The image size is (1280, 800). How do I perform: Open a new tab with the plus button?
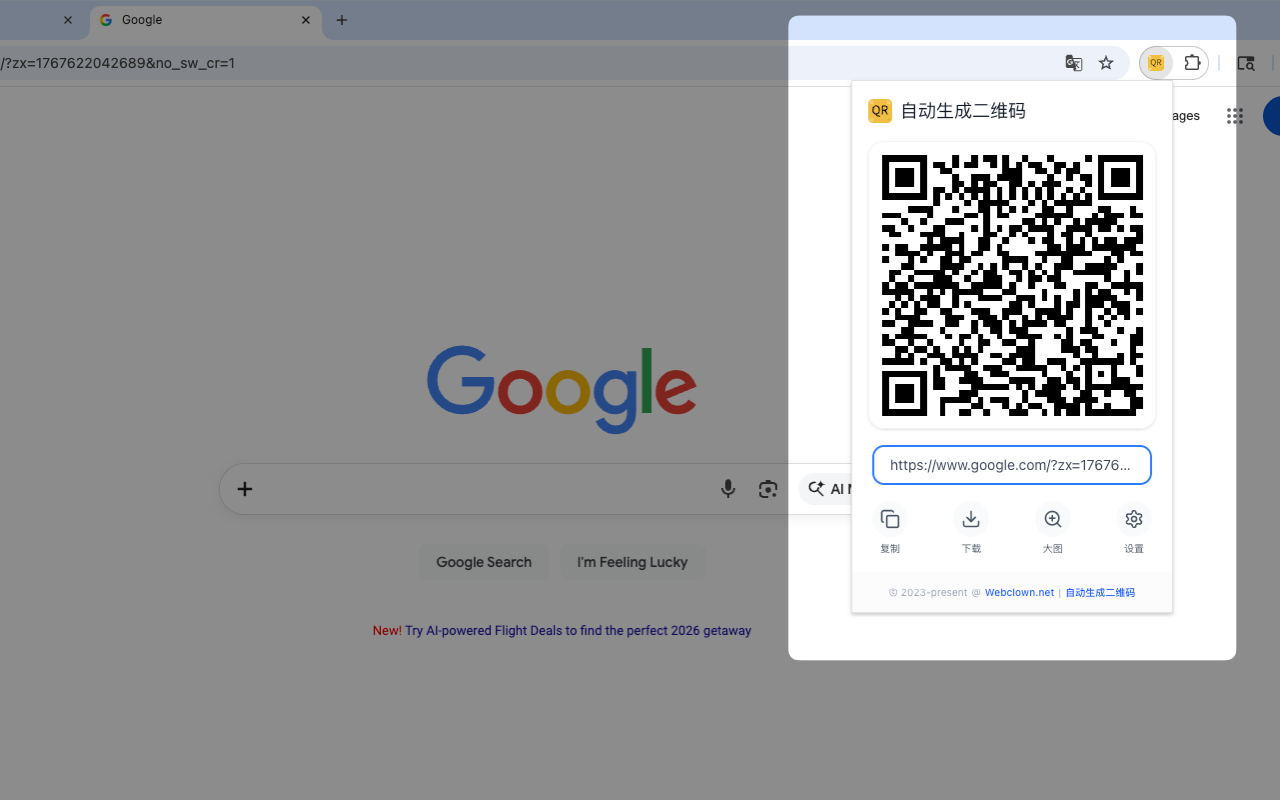point(342,20)
